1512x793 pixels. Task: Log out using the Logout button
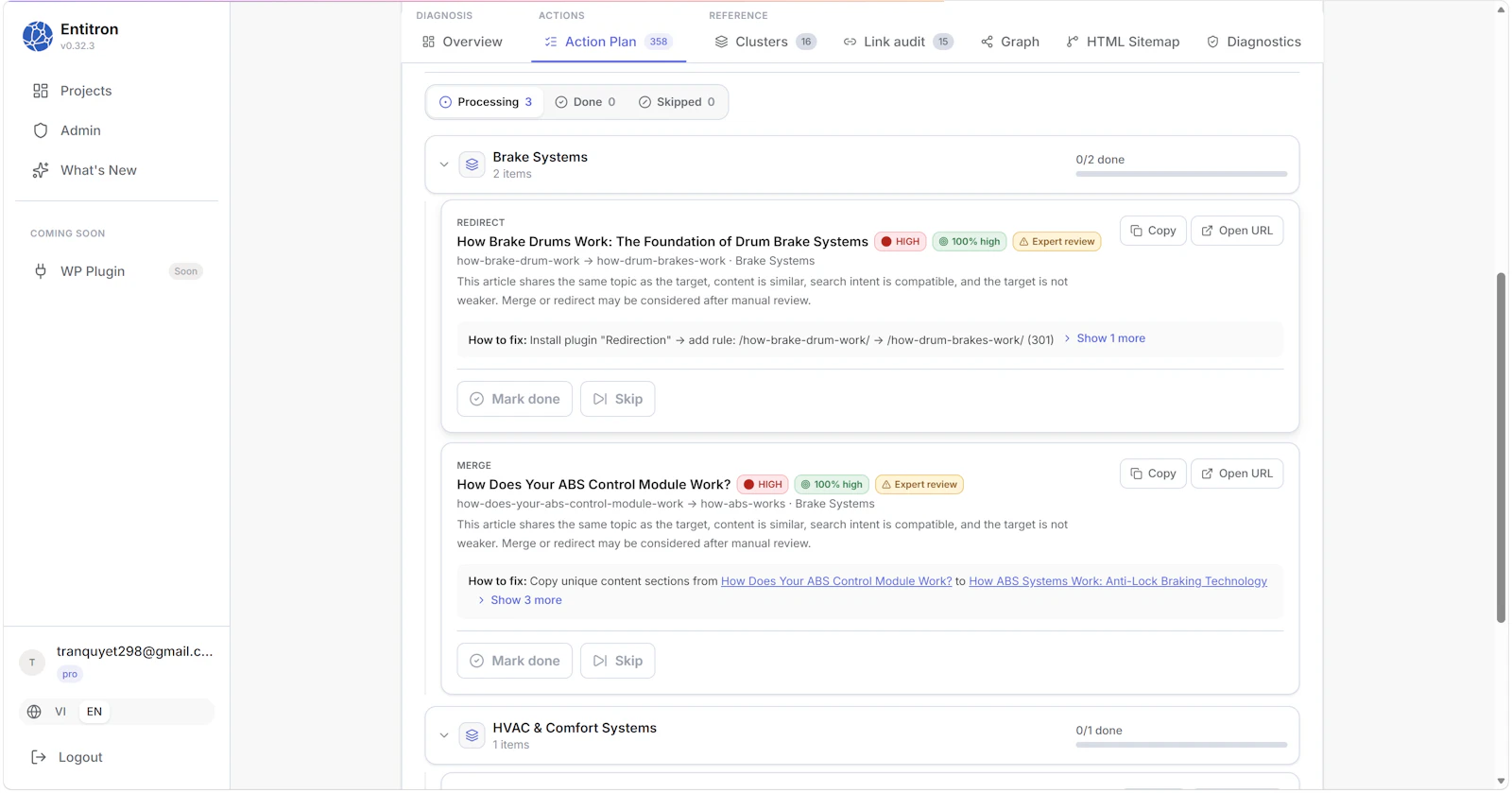[x=67, y=757]
